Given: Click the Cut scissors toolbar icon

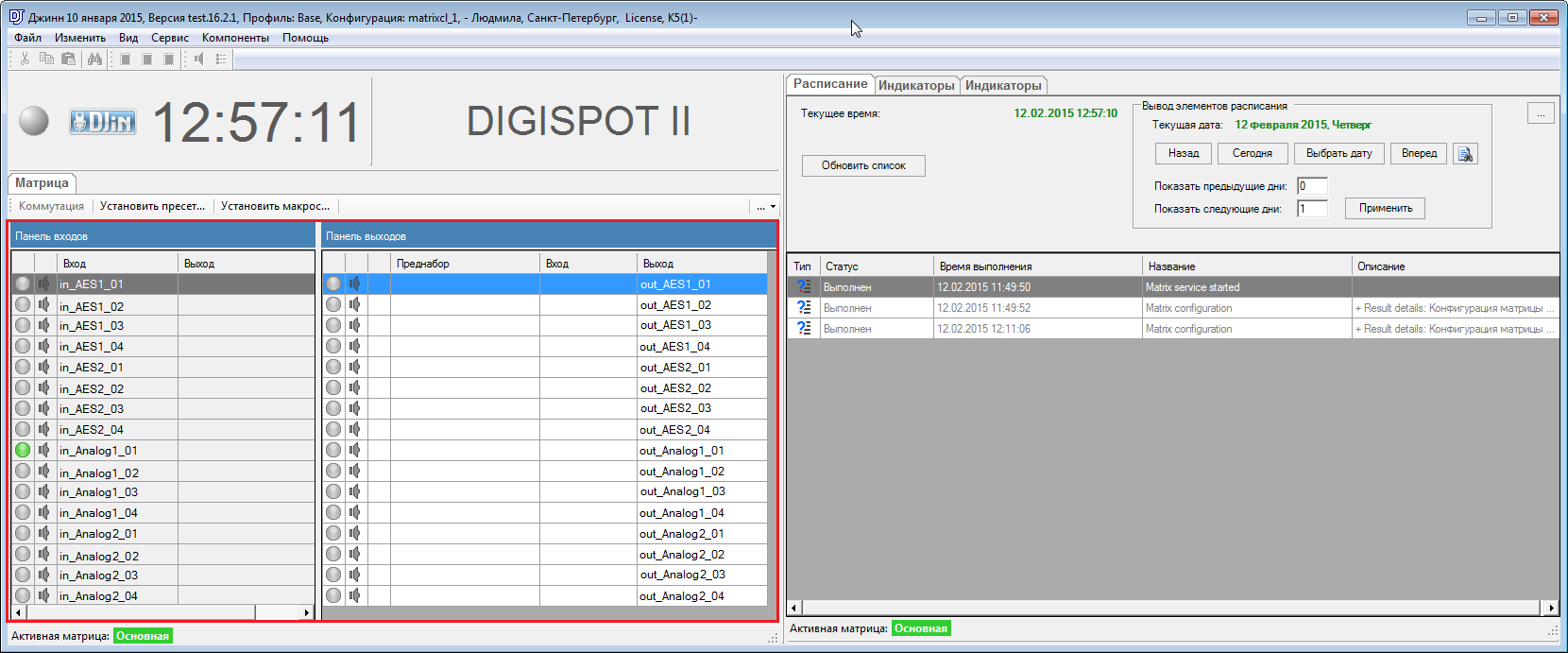Looking at the screenshot, I should pyautogui.click(x=25, y=59).
